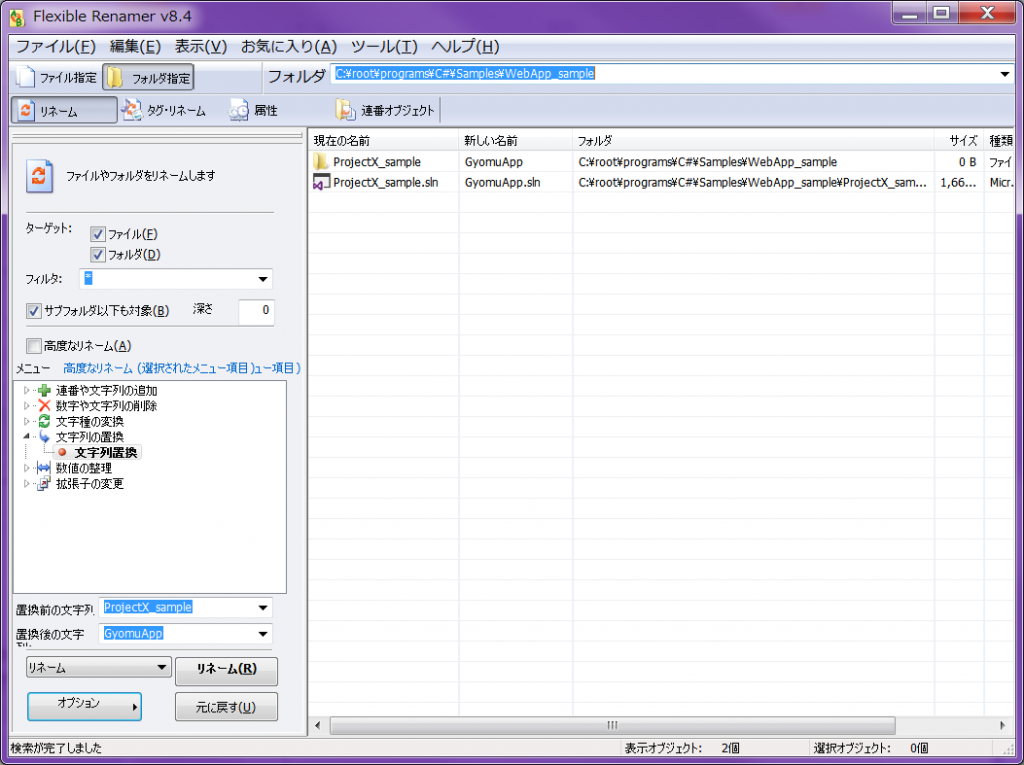Viewport: 1024px width, 765px height.
Task: Click the red X icon for 数字や文字列の削除
Action: coord(44,406)
